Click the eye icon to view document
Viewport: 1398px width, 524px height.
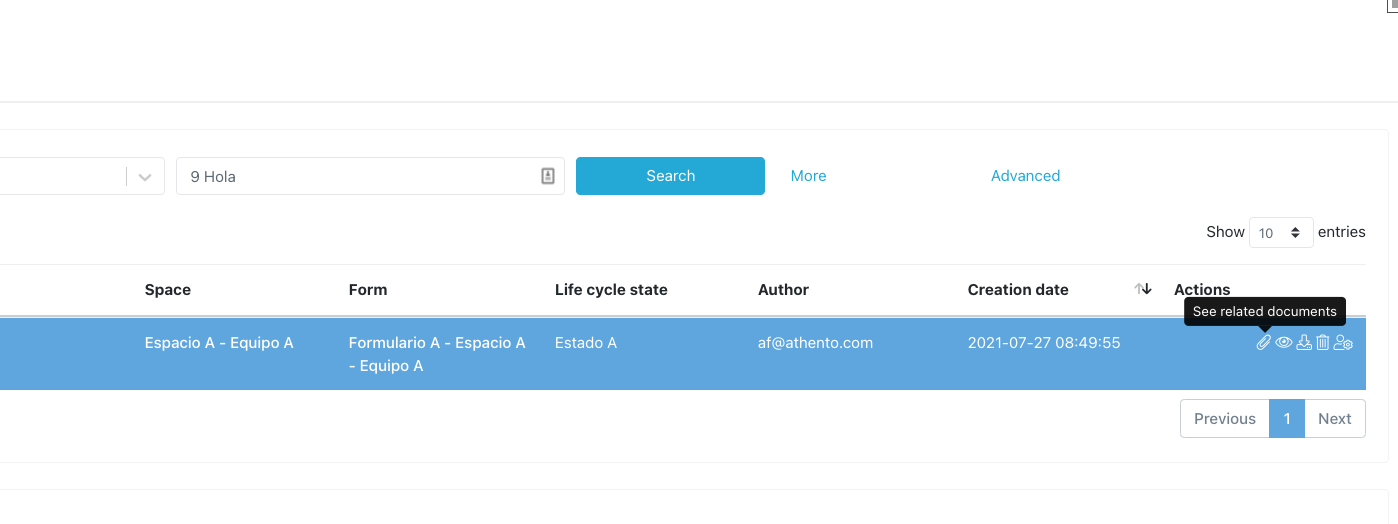(x=1284, y=343)
